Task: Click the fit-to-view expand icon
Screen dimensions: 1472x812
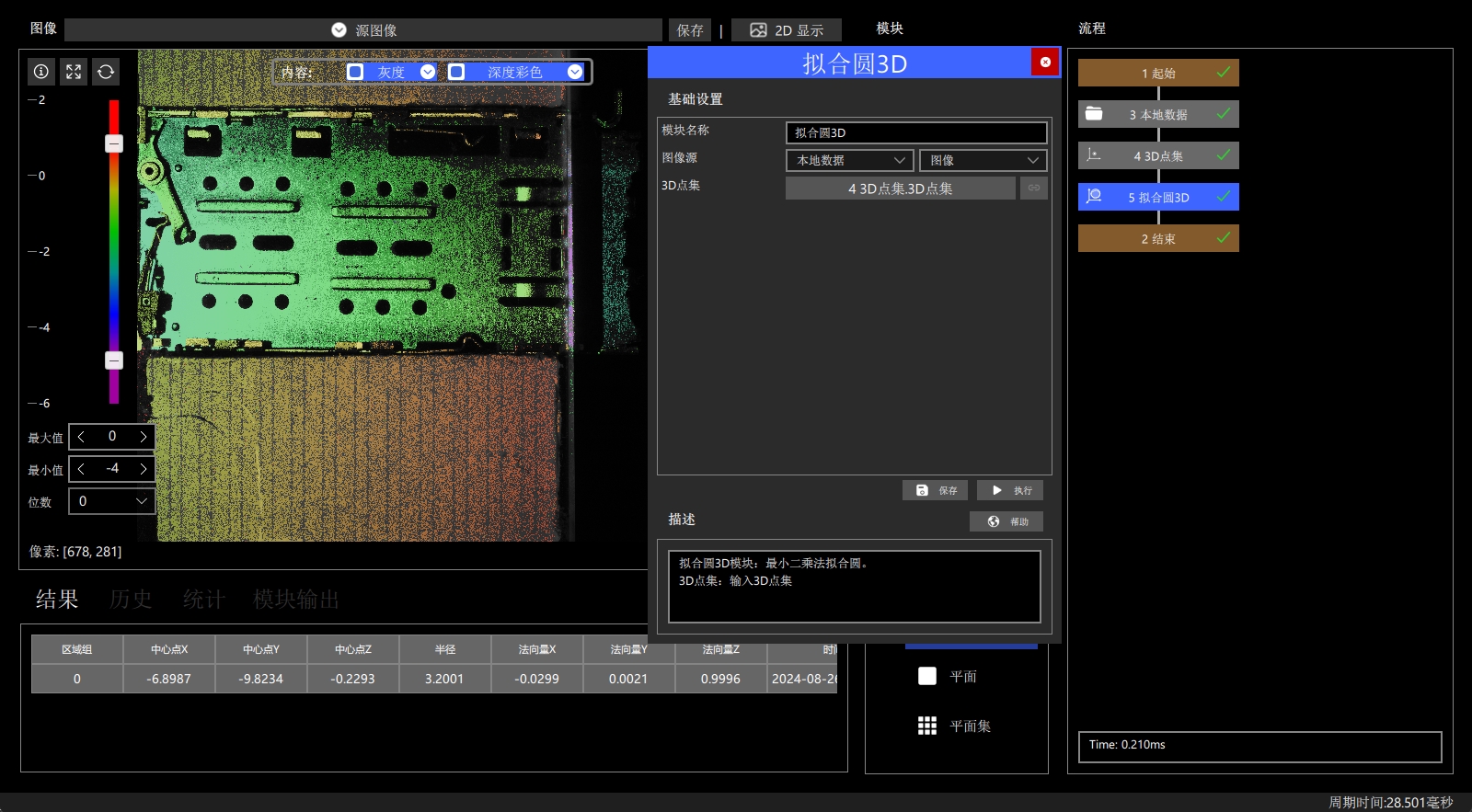Action: [74, 72]
